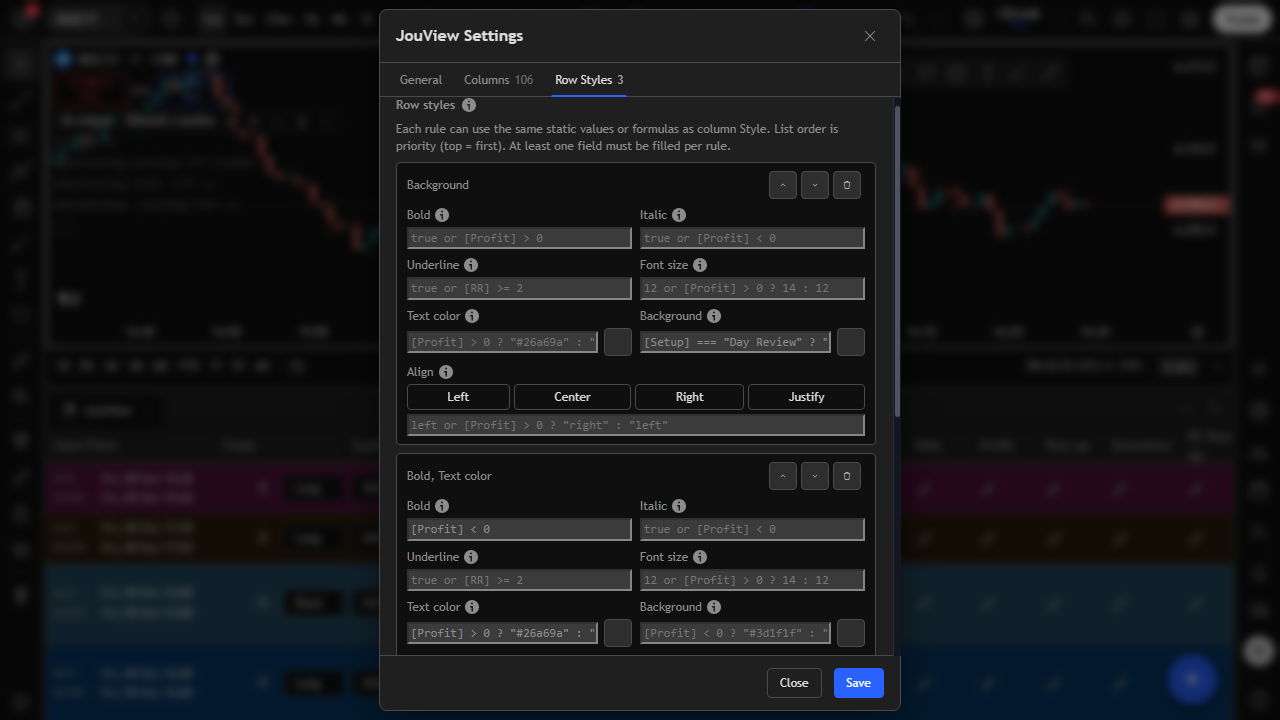Click the settings dialog vertical scrollbar
The width and height of the screenshot is (1280, 720).
897,262
